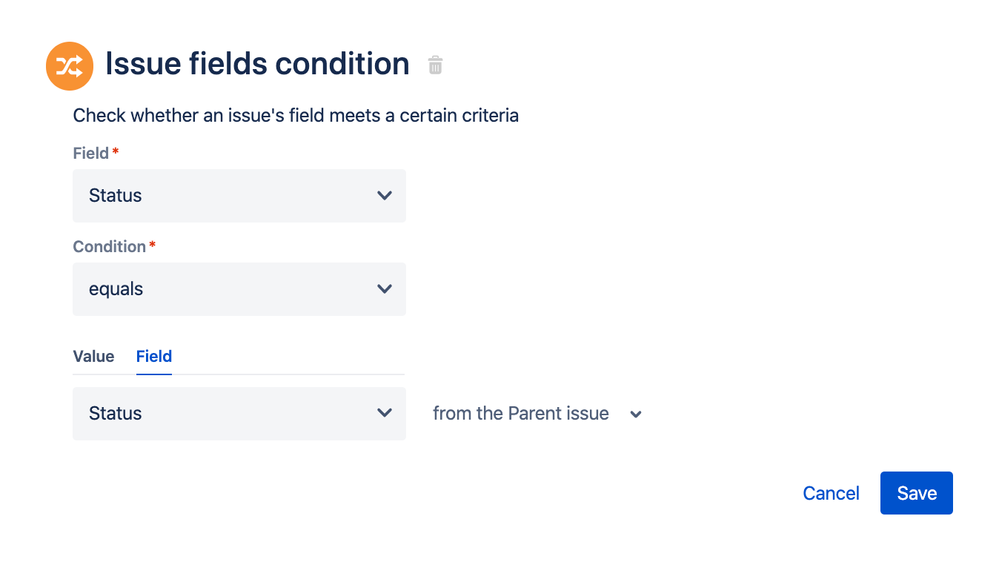Save the issue fields condition

coord(916,493)
